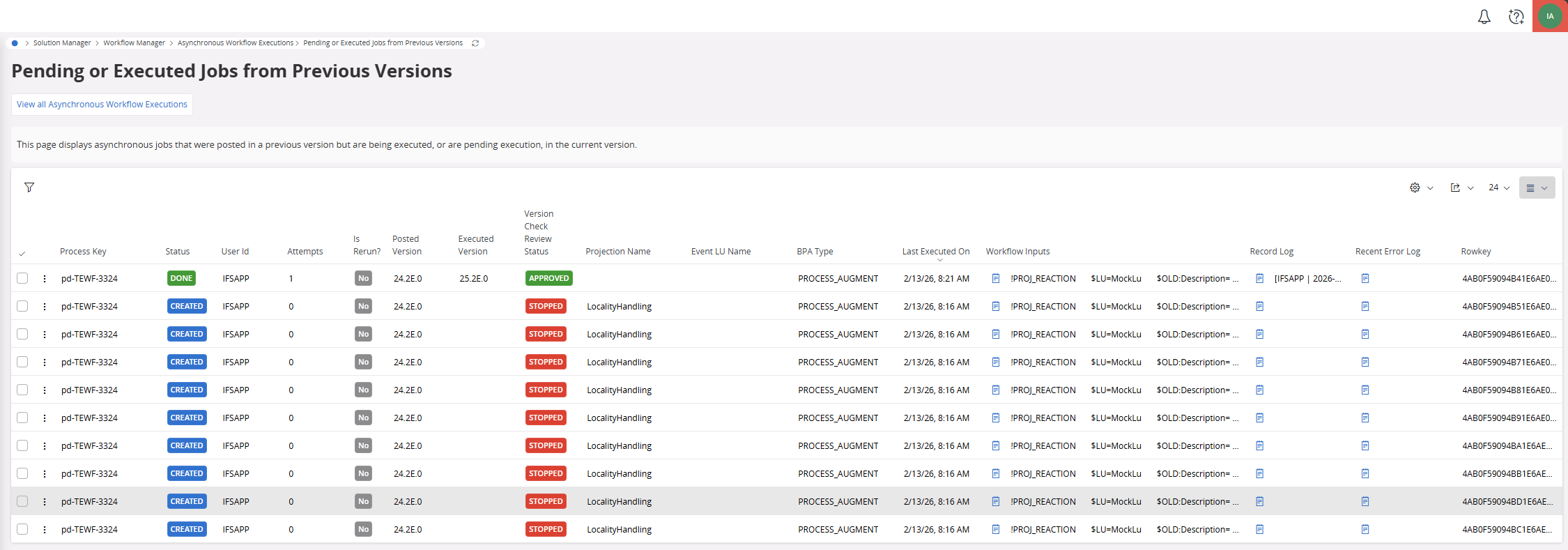Screen dimensions: 1568x550
Task: Open Asynchronous Workflow Executions breadcrumb
Action: point(236,43)
